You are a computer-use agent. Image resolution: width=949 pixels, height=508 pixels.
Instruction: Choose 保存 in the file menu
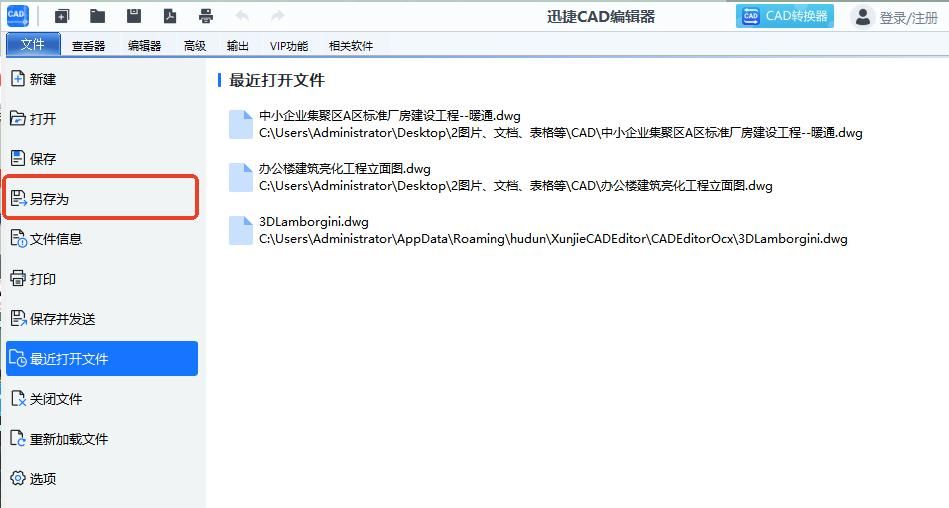102,159
